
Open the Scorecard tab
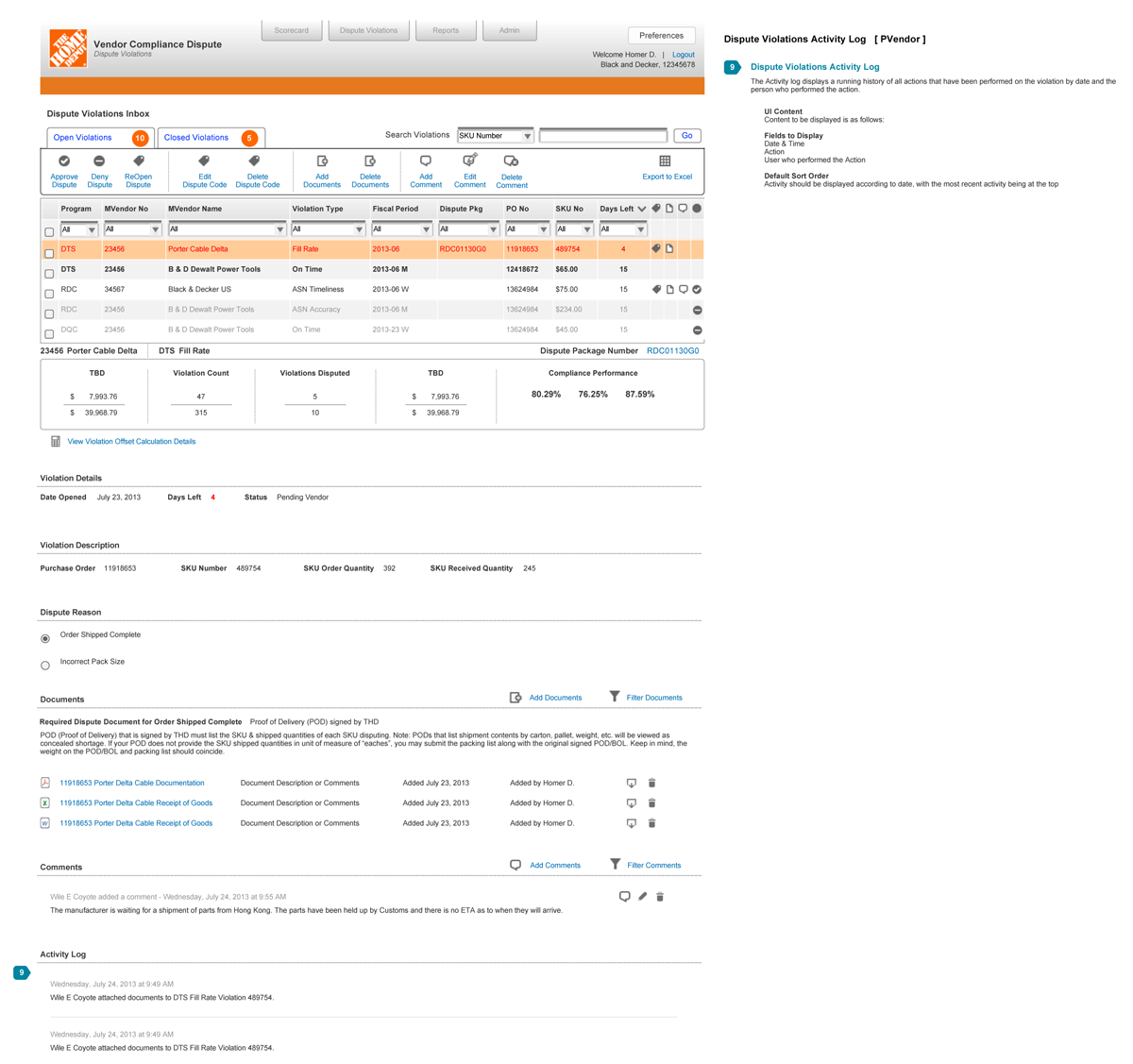coord(292,30)
